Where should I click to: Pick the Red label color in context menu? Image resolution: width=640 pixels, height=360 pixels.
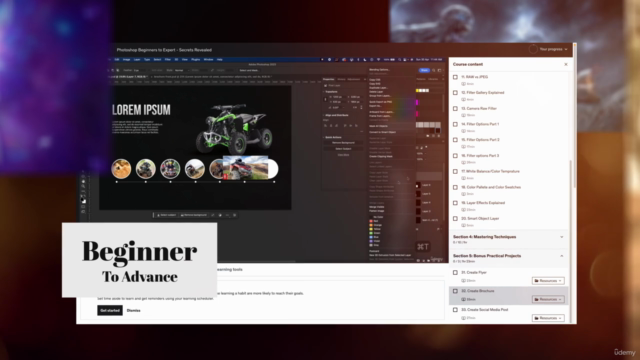click(x=374, y=221)
